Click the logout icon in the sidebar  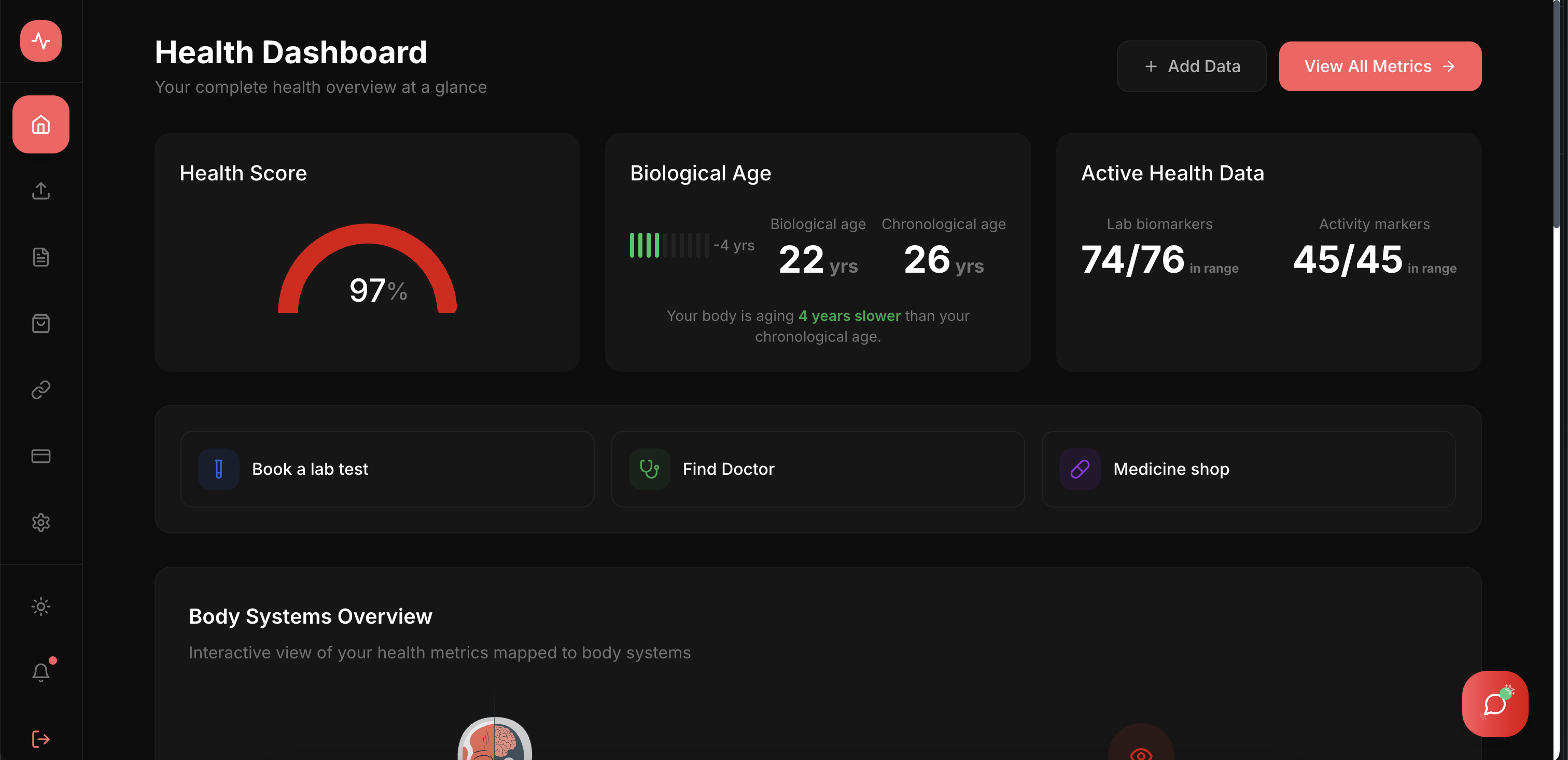point(41,739)
